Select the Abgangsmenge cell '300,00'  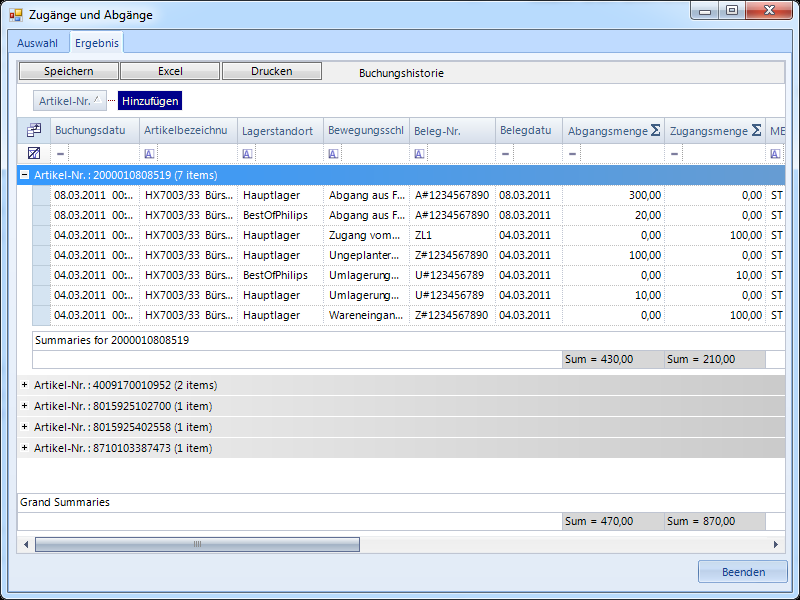point(613,195)
